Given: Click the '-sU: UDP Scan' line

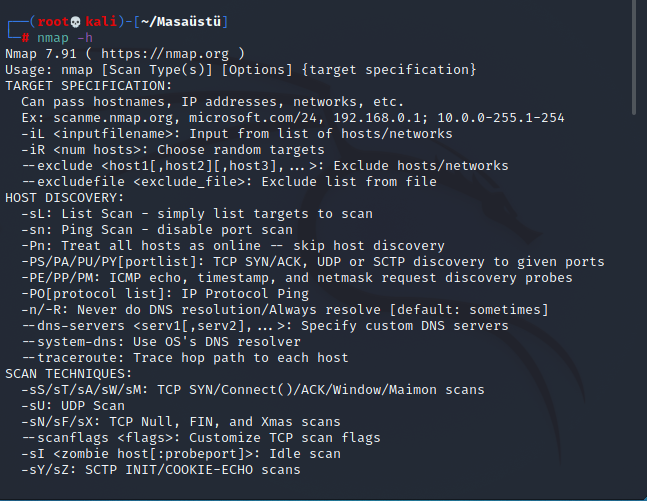Looking at the screenshot, I should [72, 405].
